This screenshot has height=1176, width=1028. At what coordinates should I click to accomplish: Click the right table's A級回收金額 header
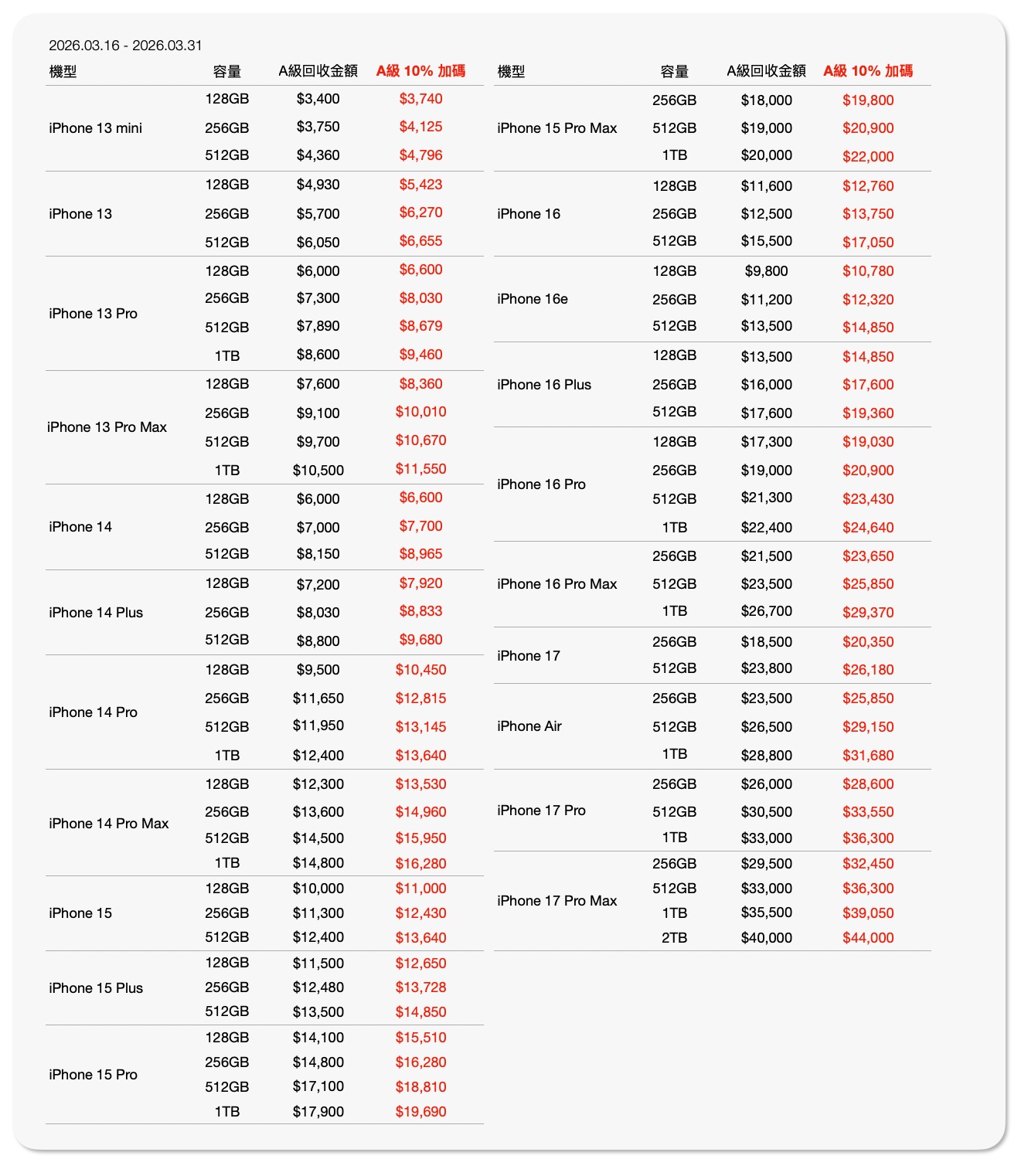[766, 71]
